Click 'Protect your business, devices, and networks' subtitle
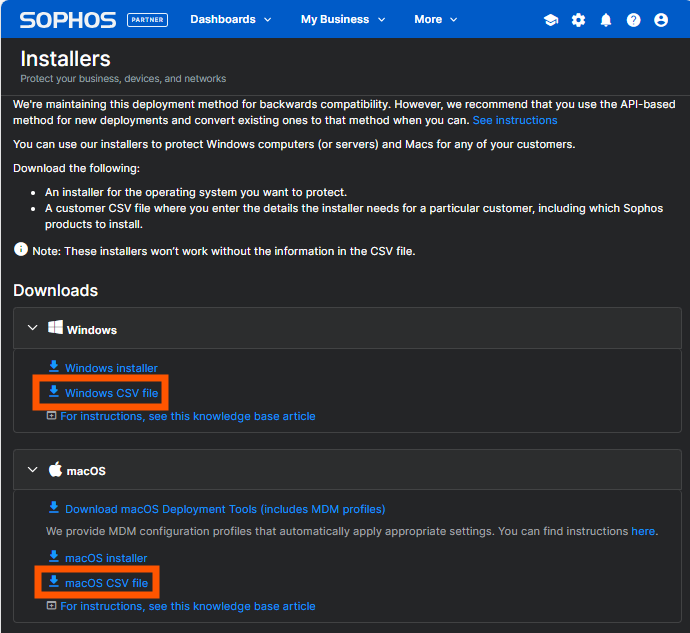 click(x=123, y=78)
